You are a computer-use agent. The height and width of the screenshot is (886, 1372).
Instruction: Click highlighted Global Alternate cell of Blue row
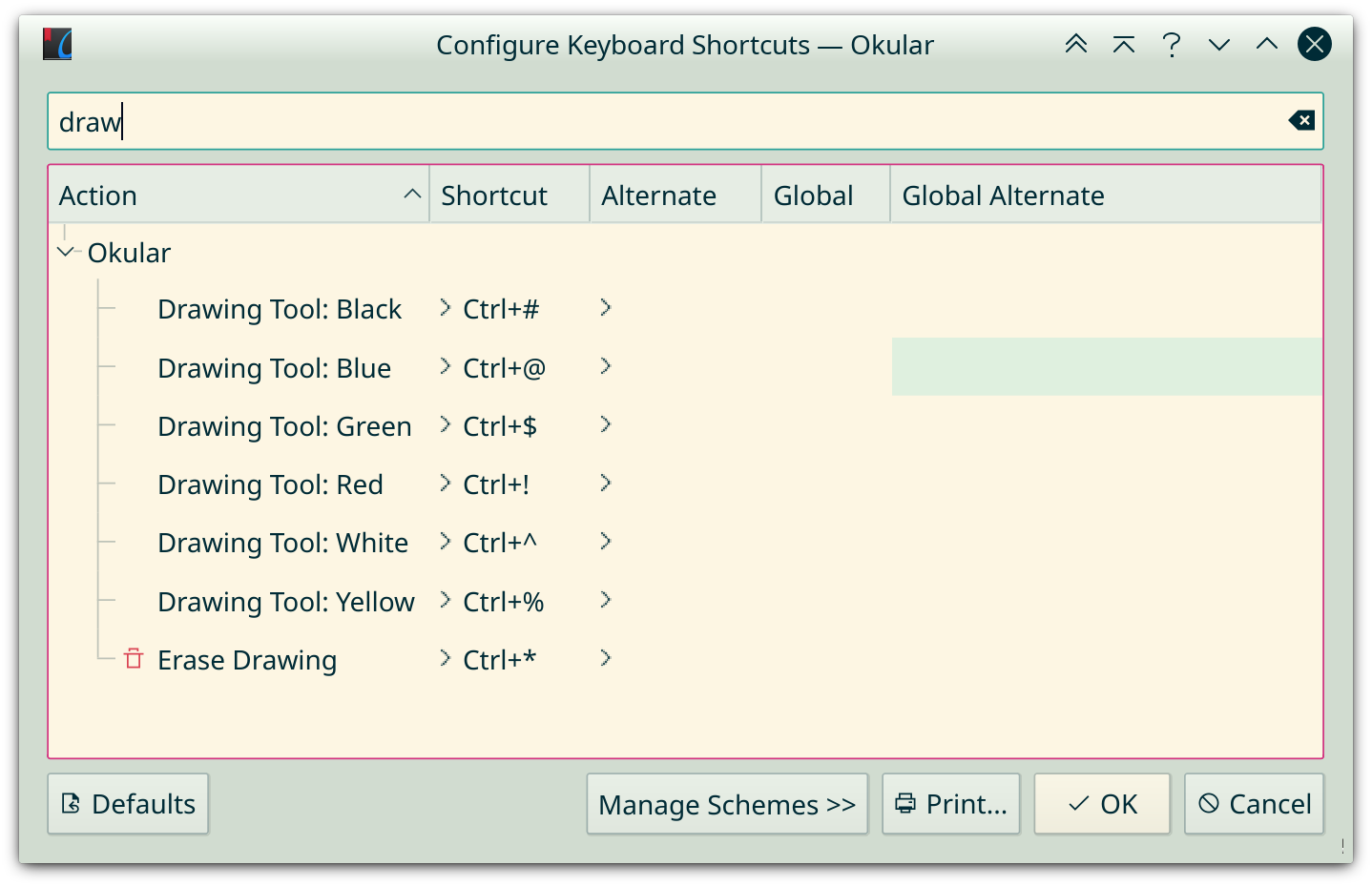click(x=1107, y=366)
